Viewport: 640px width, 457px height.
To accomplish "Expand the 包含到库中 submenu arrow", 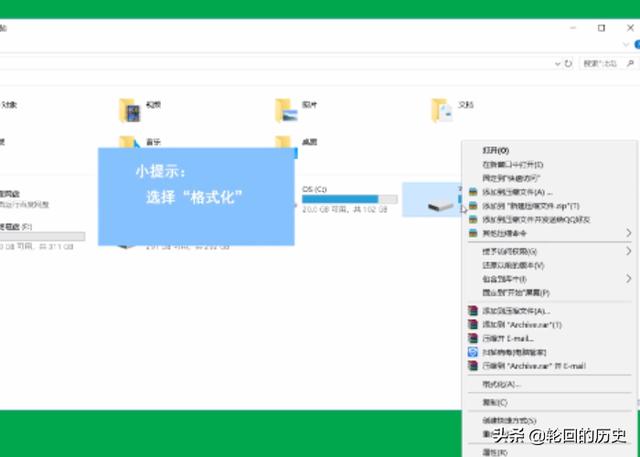I will pyautogui.click(x=629, y=279).
